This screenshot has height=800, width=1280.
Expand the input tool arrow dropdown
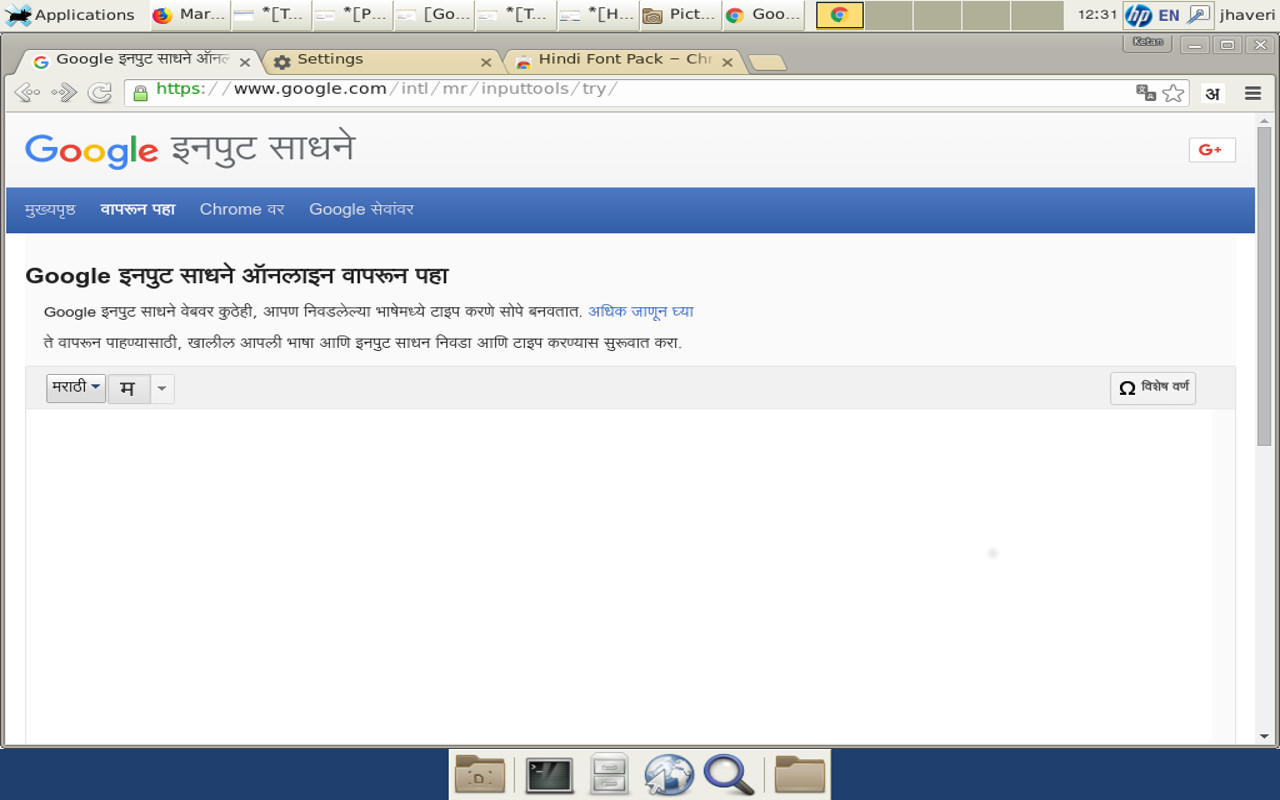162,389
